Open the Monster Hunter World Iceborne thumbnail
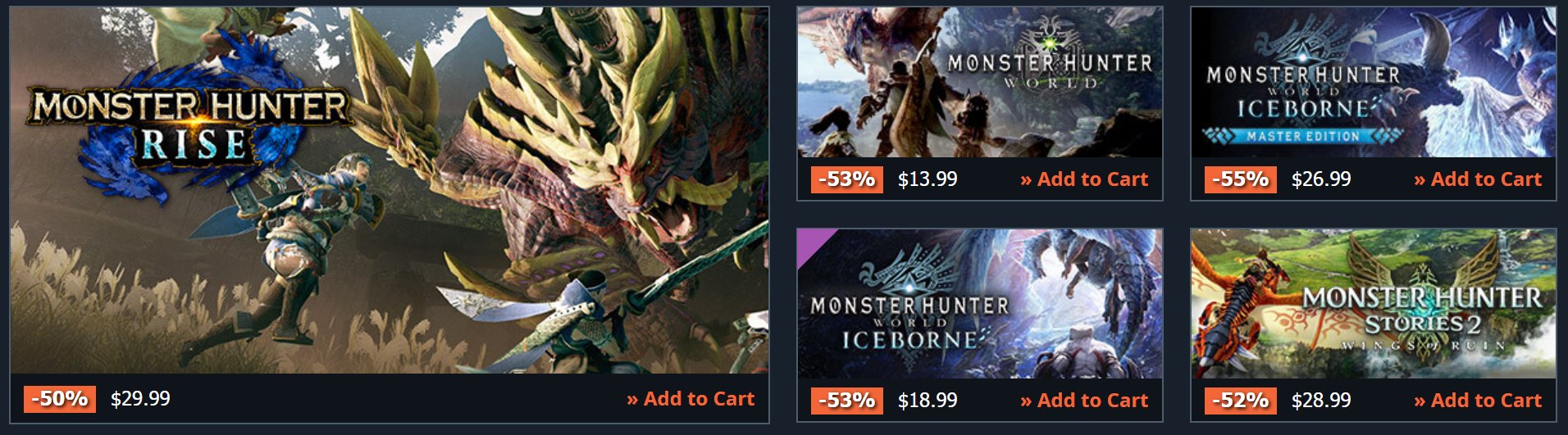1568x435 pixels. coord(980,303)
